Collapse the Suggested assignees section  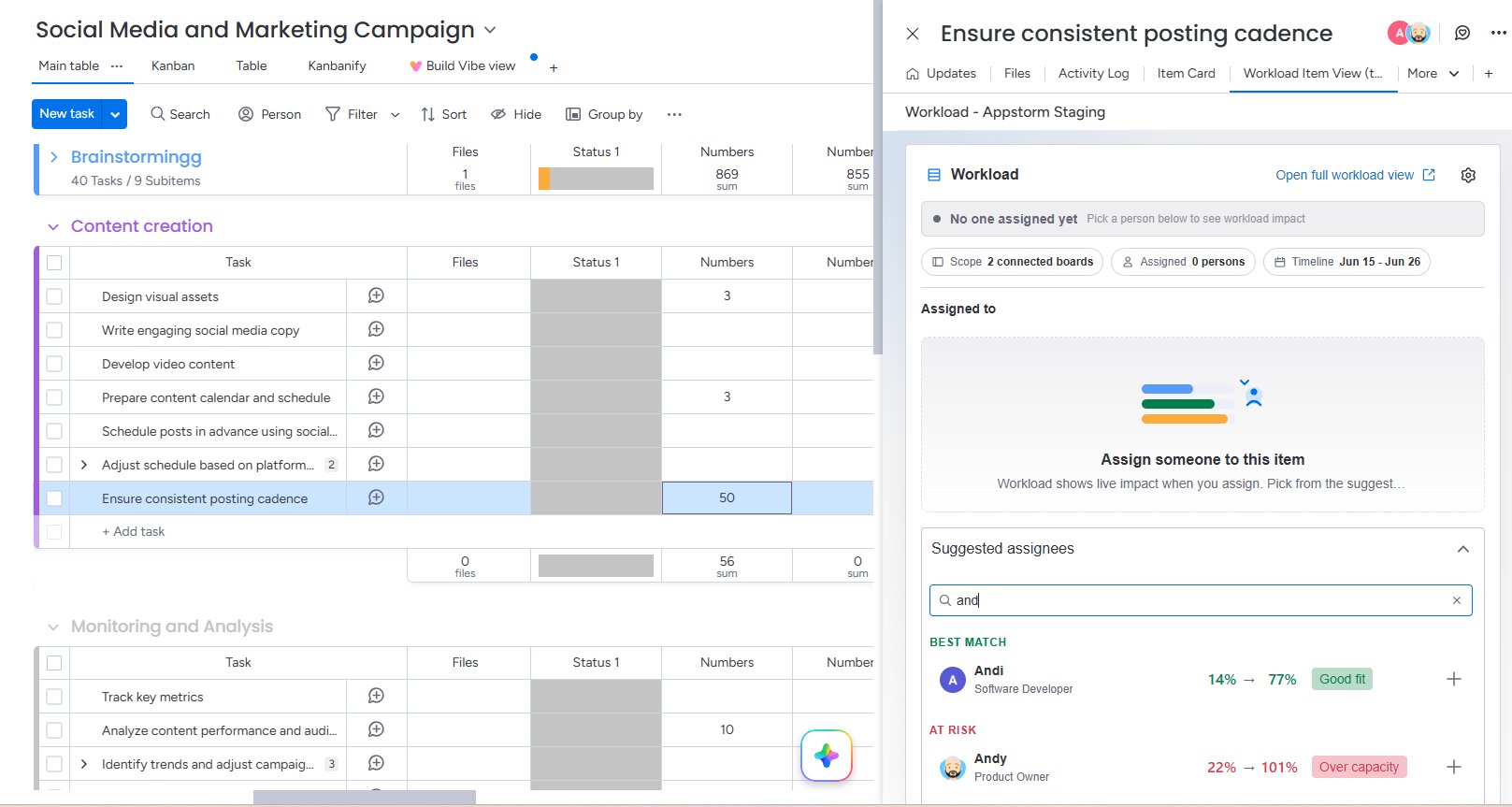click(1463, 549)
